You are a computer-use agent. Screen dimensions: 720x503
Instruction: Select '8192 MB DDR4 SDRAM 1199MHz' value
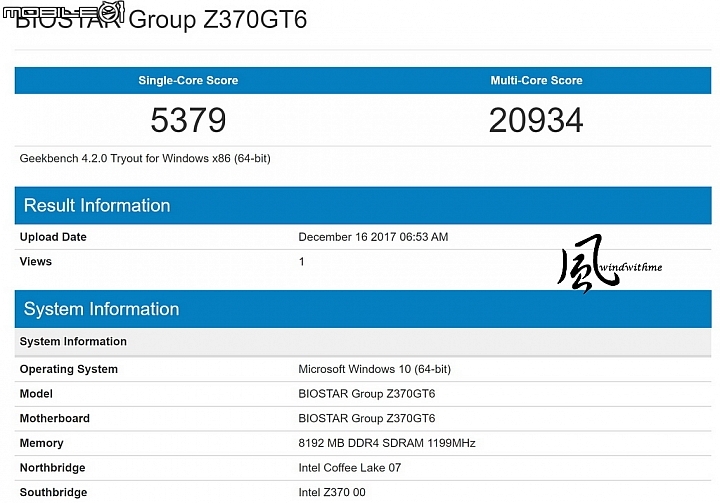click(x=387, y=443)
